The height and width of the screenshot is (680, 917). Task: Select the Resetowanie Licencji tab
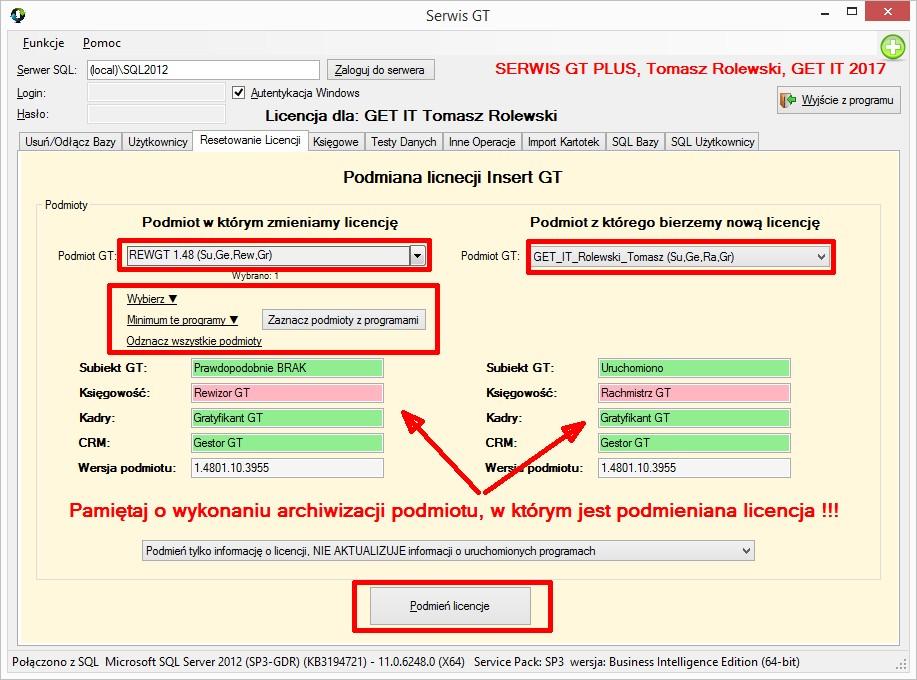click(250, 140)
